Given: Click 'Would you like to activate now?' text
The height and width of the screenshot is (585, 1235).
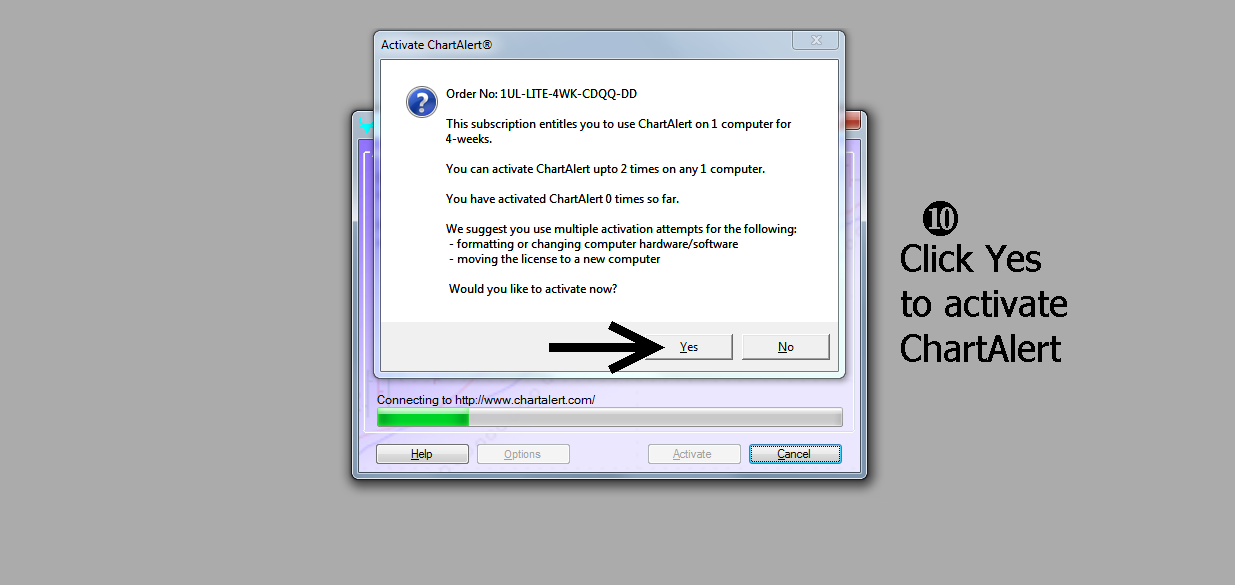Looking at the screenshot, I should tap(533, 289).
